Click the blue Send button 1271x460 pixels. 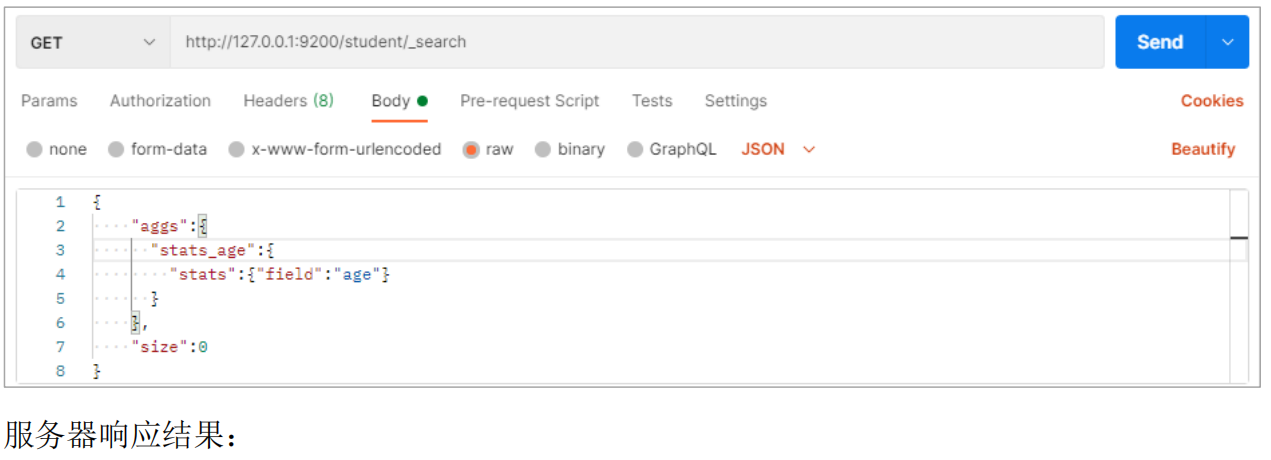[1160, 42]
